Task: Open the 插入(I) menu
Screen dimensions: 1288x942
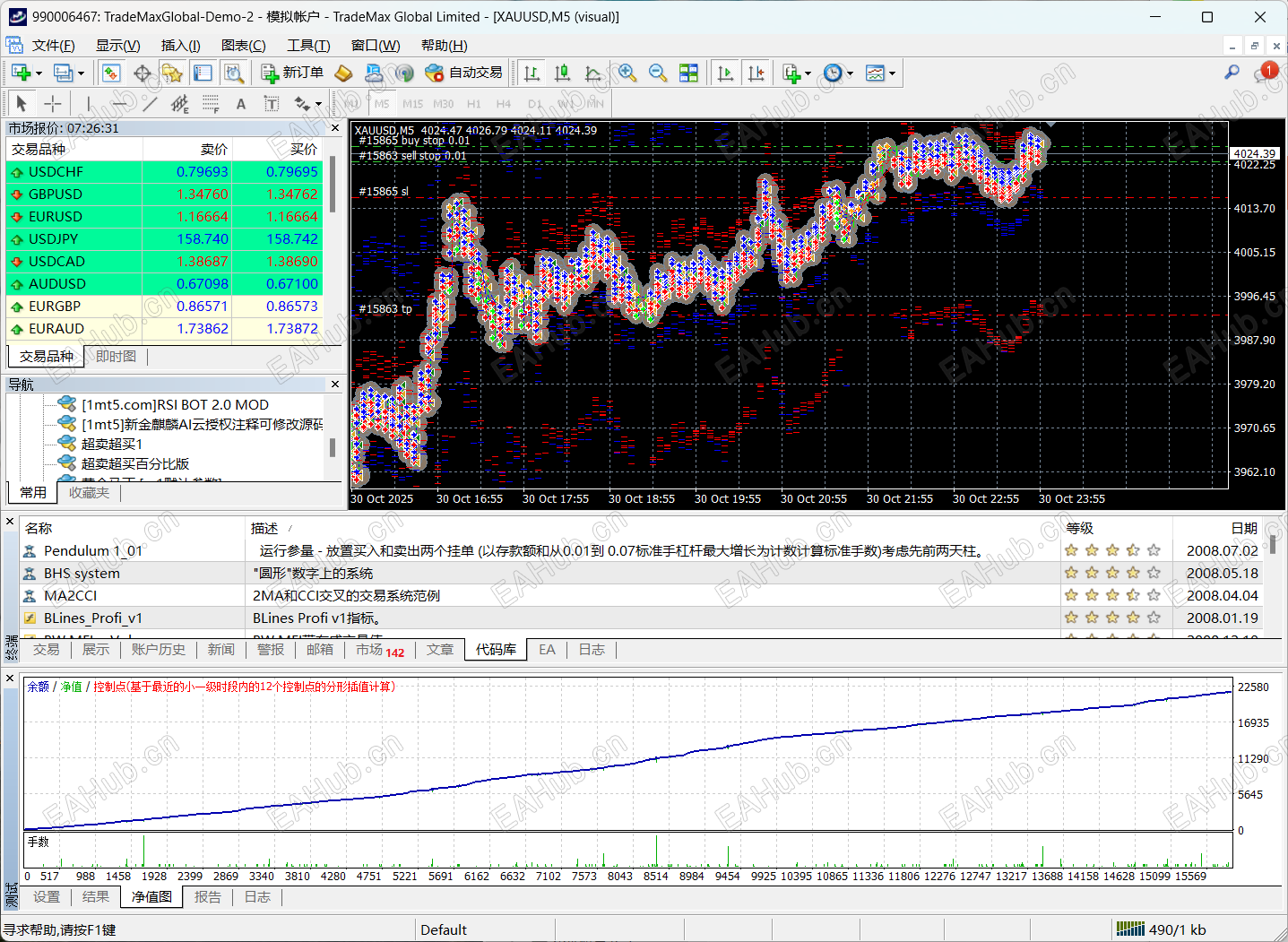Action: 180,46
